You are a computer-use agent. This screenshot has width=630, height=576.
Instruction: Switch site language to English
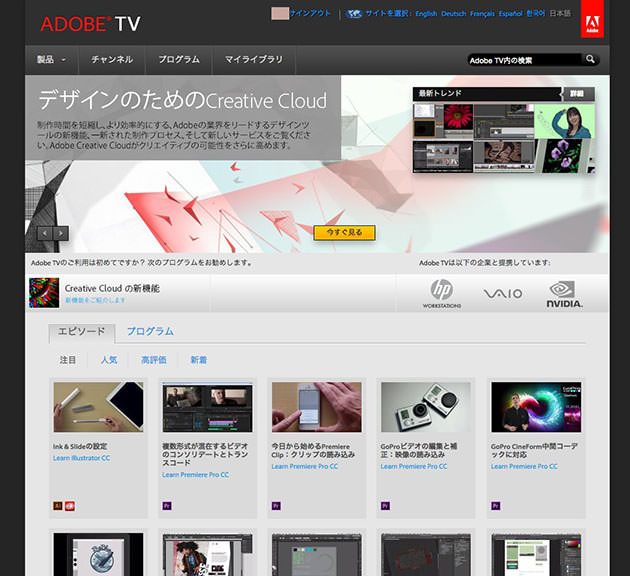(x=426, y=14)
